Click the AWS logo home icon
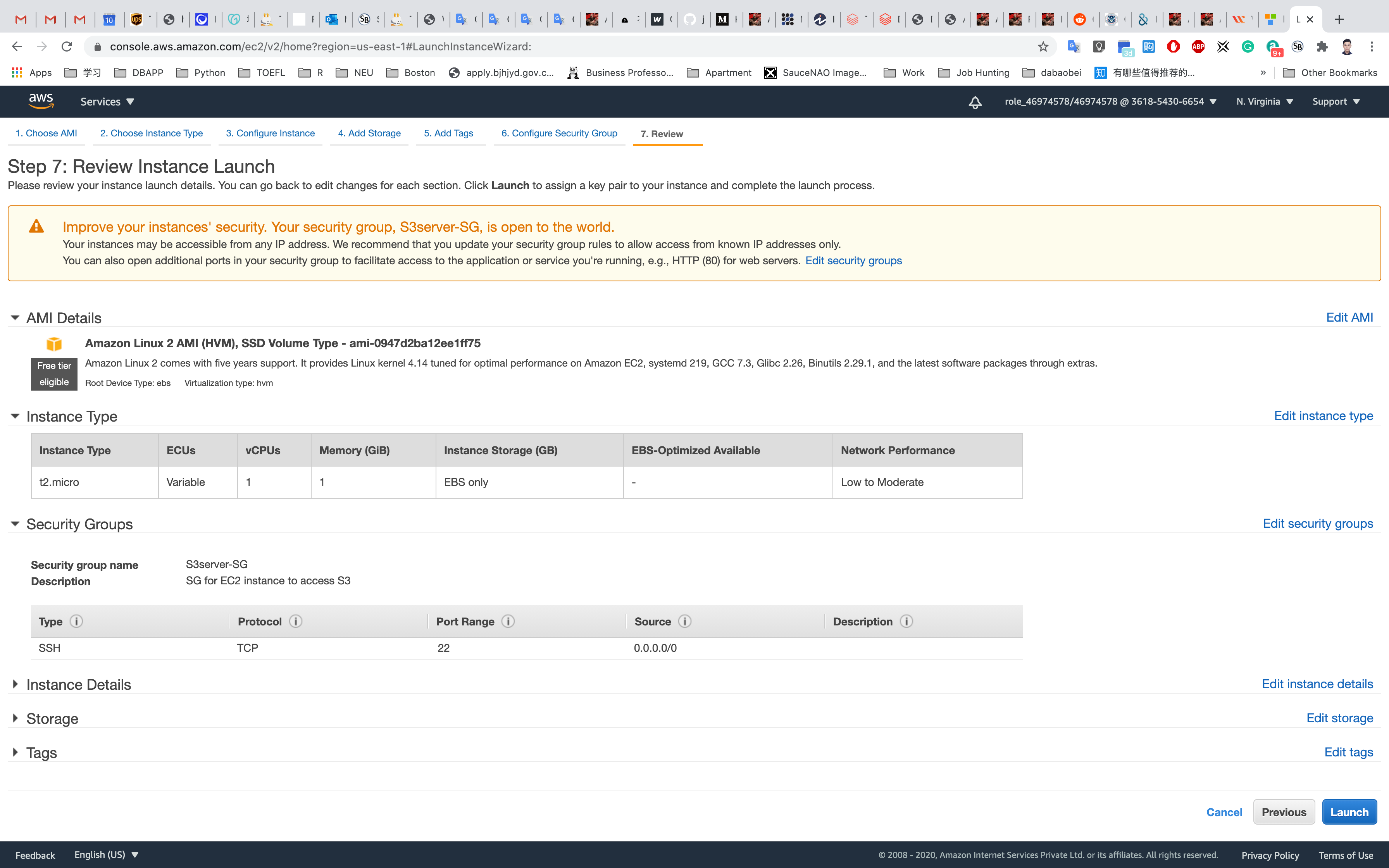Image resolution: width=1389 pixels, height=868 pixels. click(41, 101)
